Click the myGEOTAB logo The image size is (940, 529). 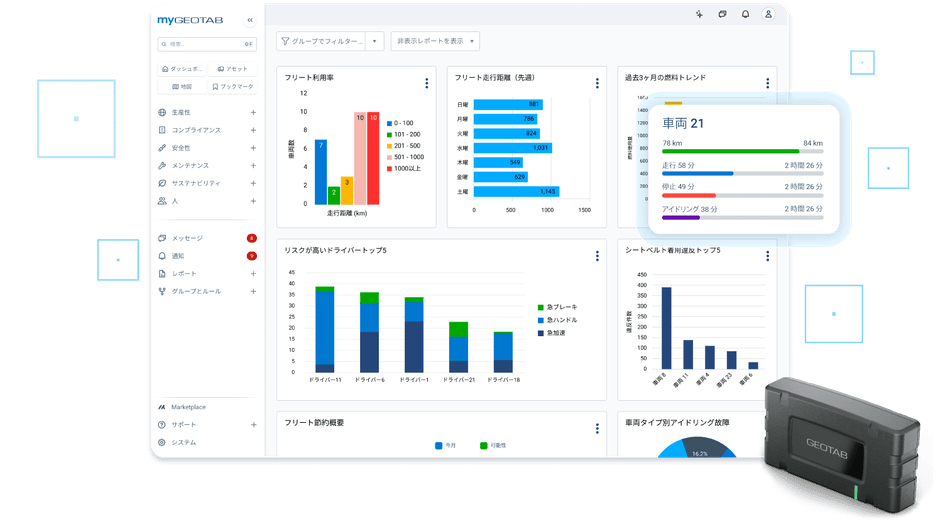pyautogui.click(x=190, y=20)
